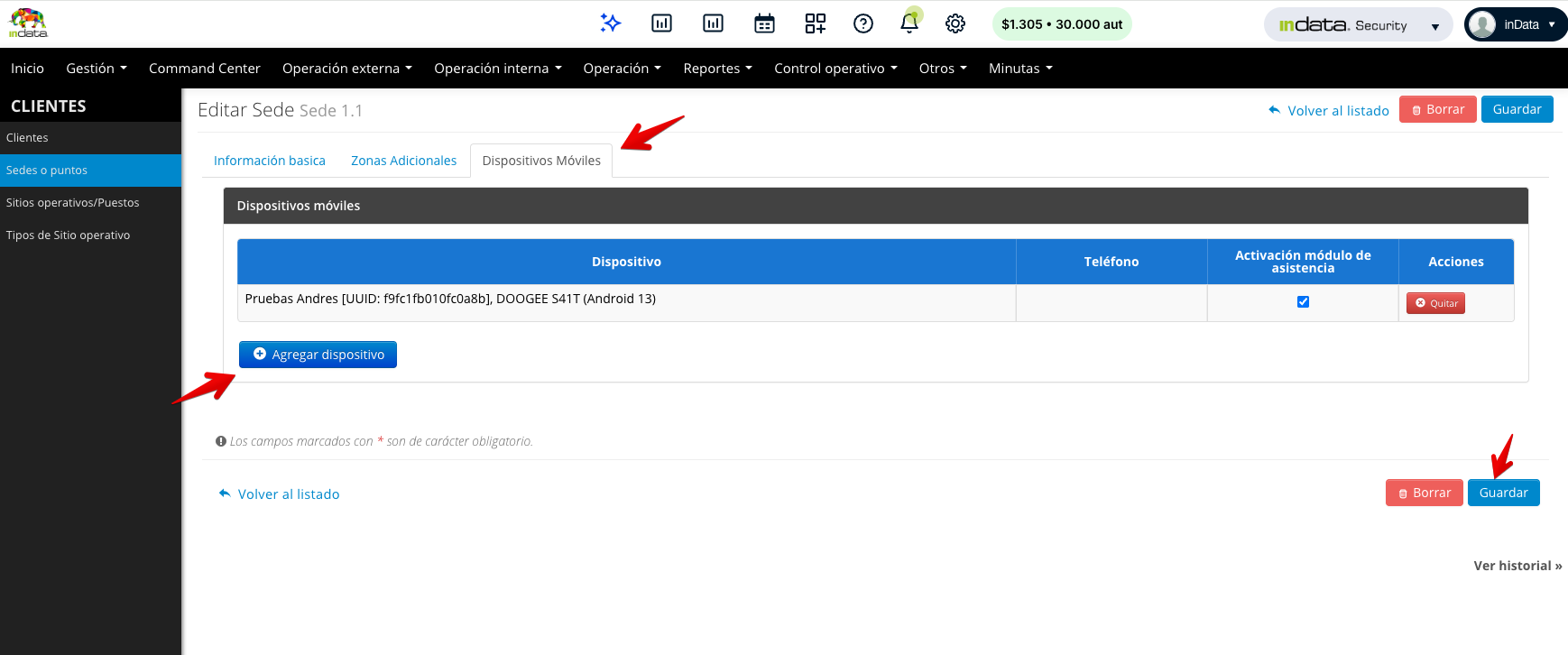This screenshot has width=1568, height=655.
Task: Switch to the Zonas Adicionales tab
Action: [403, 161]
